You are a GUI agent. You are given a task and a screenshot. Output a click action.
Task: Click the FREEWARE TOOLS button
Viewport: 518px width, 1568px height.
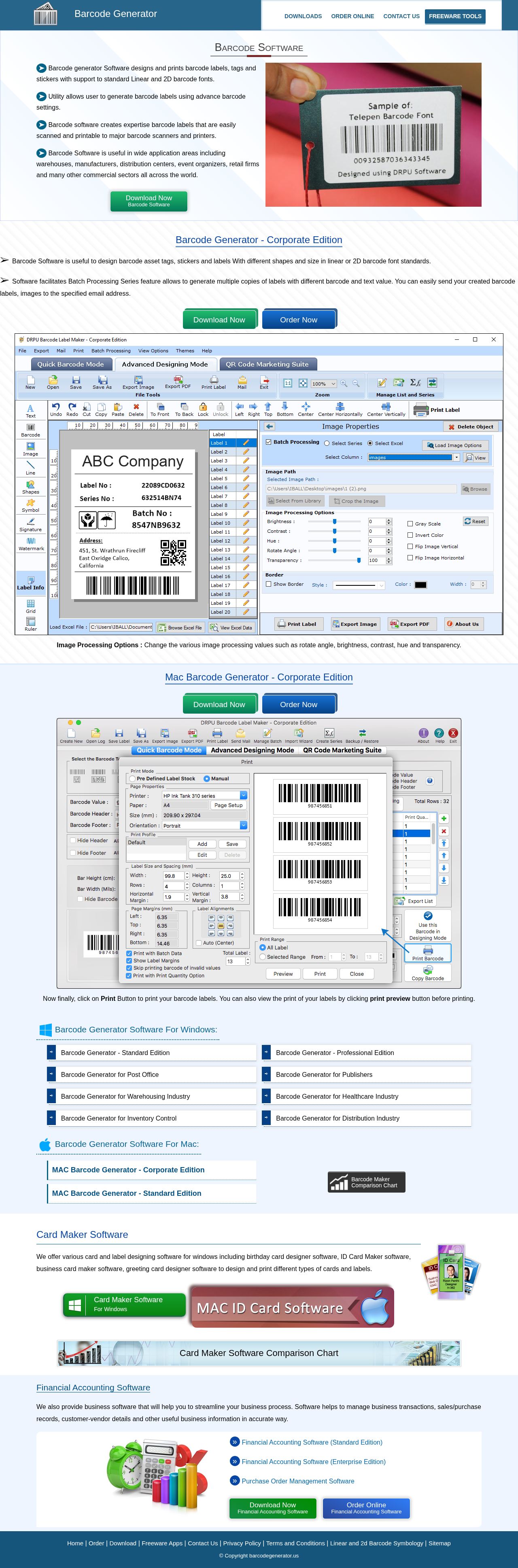(455, 17)
